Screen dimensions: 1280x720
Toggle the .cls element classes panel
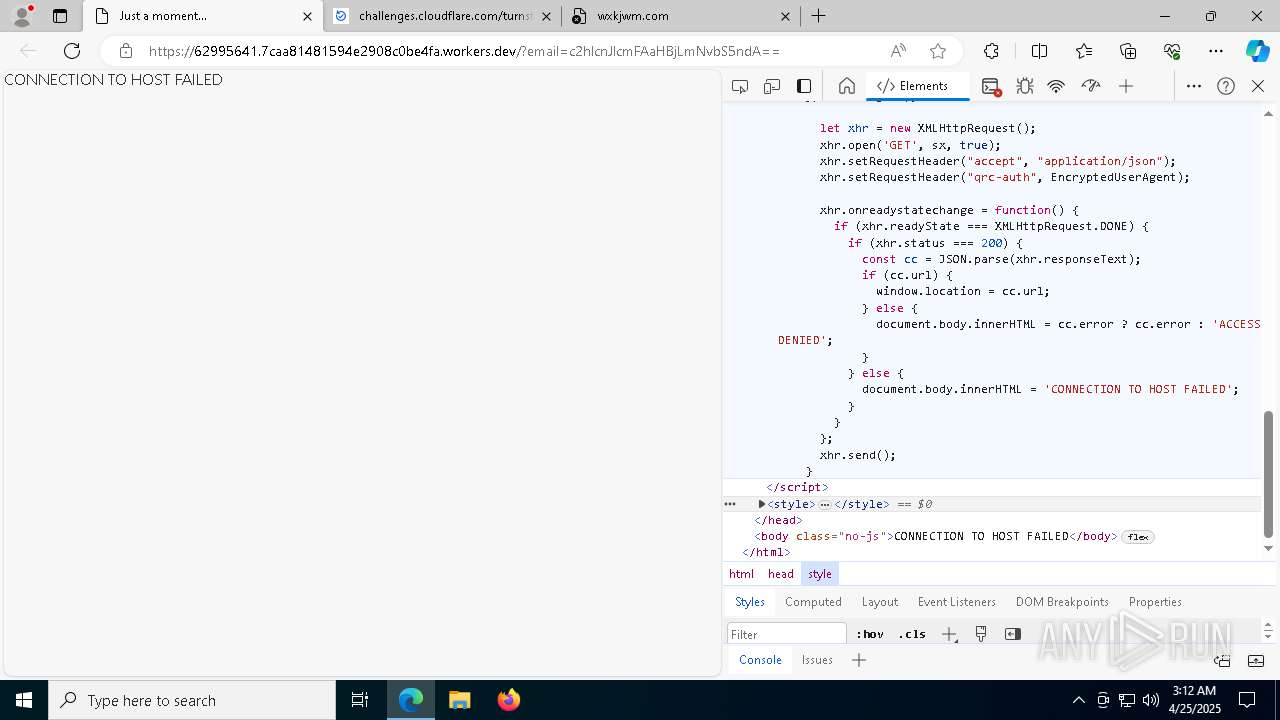pos(912,634)
